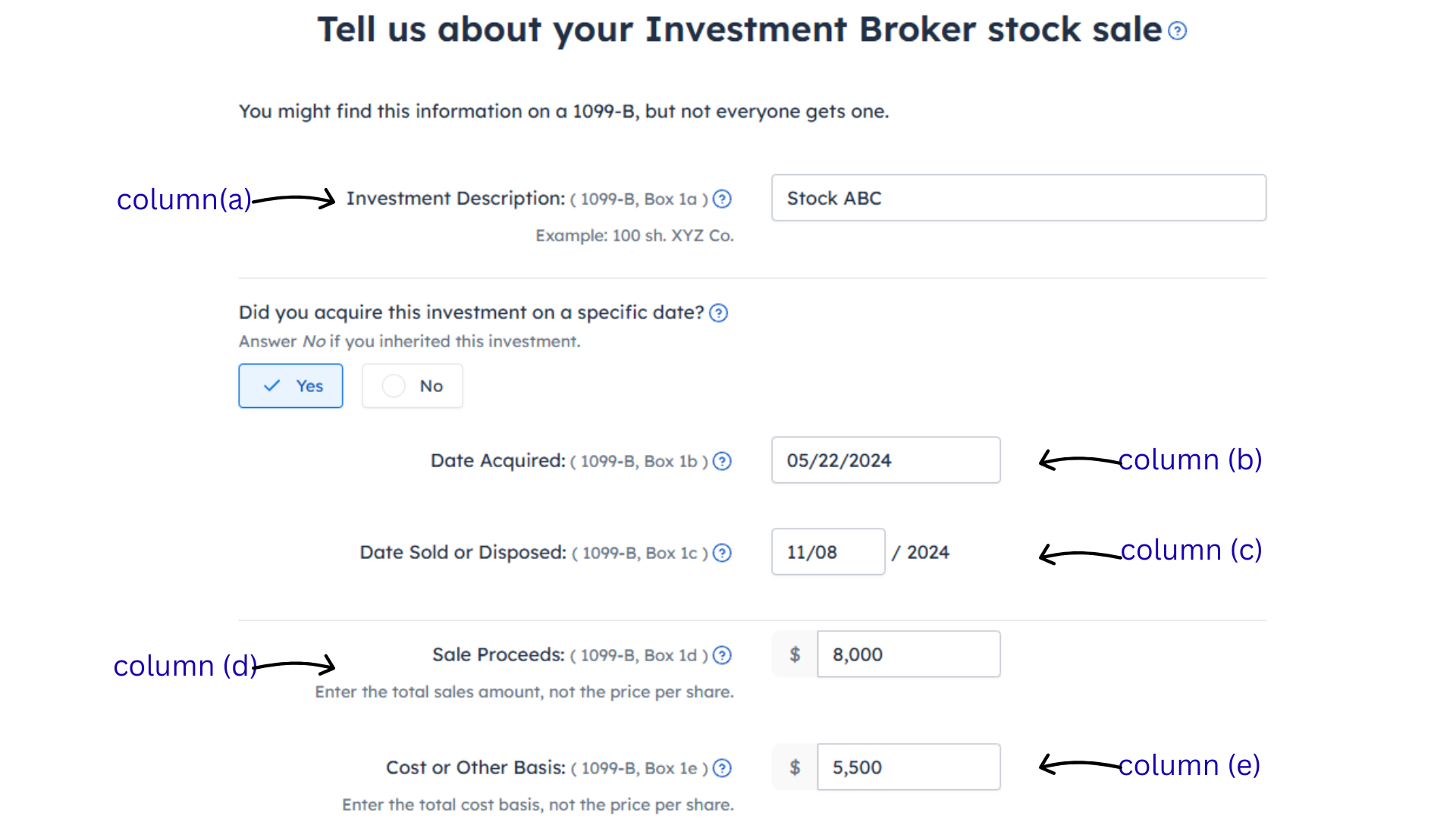The width and height of the screenshot is (1456, 819).
Task: Open help for Date Acquired Box 1b
Action: [723, 461]
